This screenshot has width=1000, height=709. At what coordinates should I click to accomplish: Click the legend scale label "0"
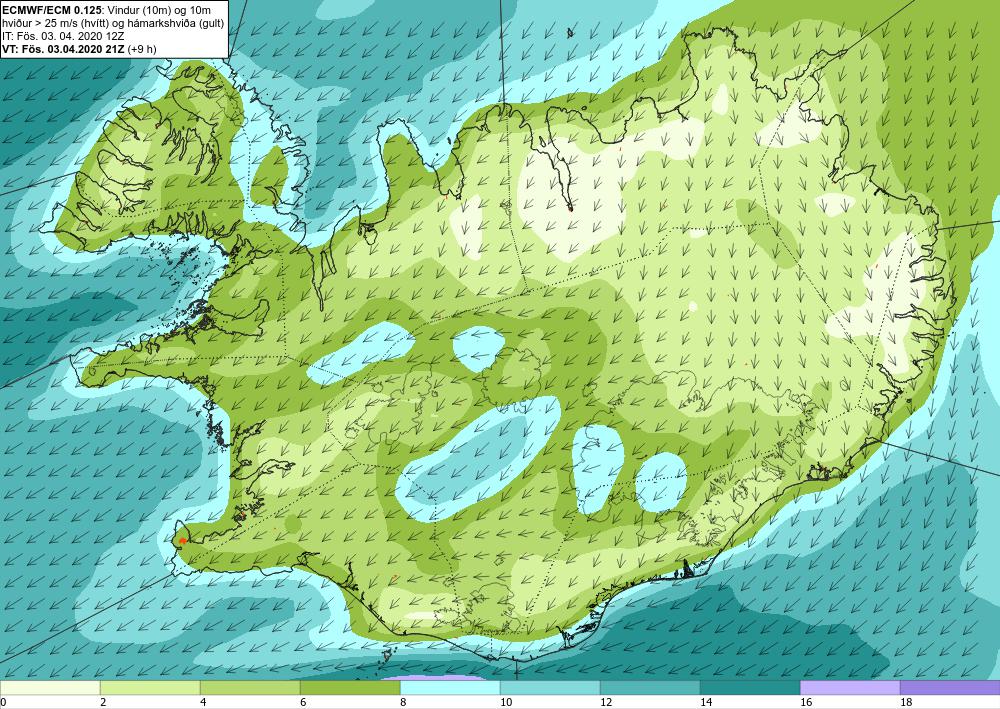(3, 702)
